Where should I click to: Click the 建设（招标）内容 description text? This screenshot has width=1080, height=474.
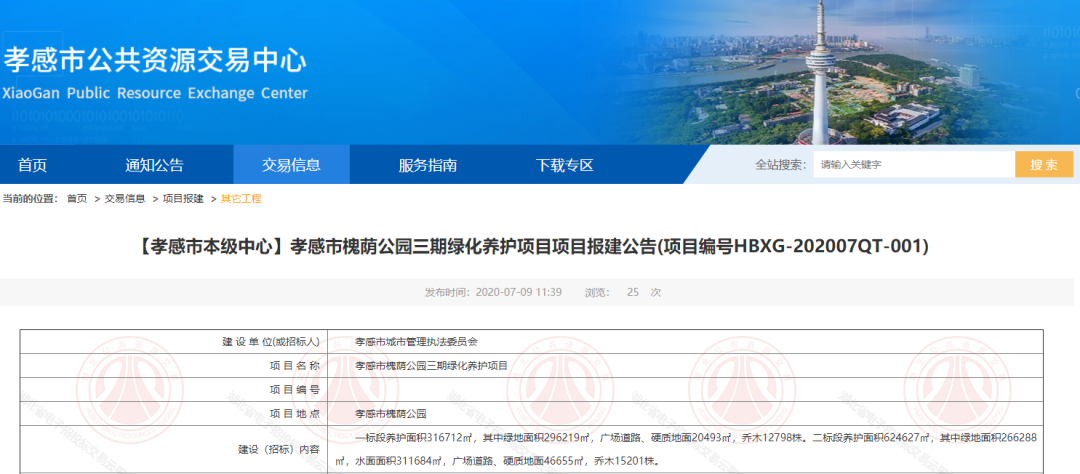coord(690,449)
